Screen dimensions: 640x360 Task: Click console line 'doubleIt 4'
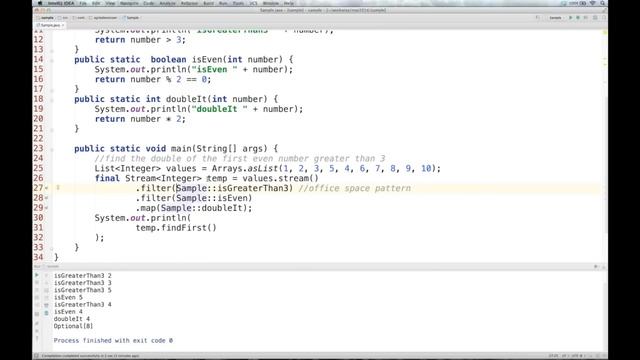pos(72,319)
